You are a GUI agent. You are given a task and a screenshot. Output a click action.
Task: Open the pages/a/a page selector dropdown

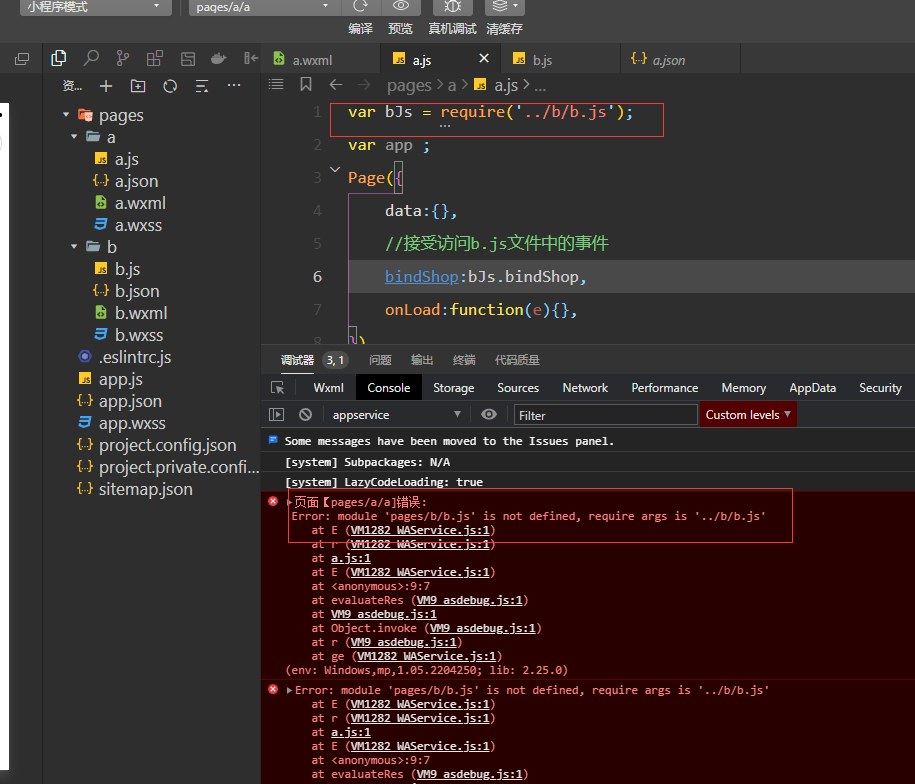263,7
